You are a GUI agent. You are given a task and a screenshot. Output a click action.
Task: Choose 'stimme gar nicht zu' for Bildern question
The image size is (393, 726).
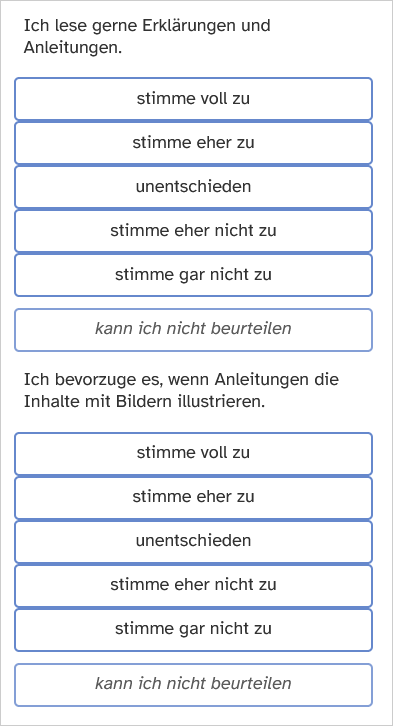pyautogui.click(x=193, y=630)
